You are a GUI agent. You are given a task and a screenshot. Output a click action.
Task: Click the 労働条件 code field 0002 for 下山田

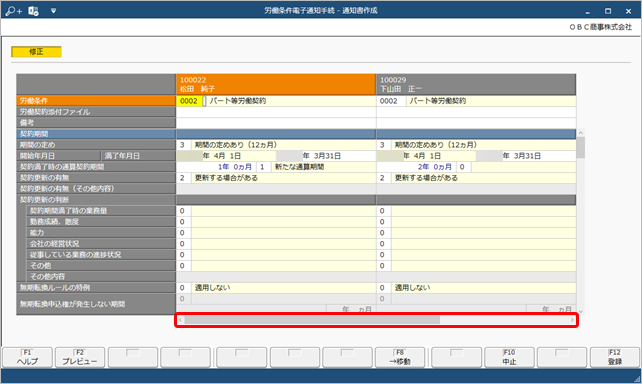coord(391,101)
